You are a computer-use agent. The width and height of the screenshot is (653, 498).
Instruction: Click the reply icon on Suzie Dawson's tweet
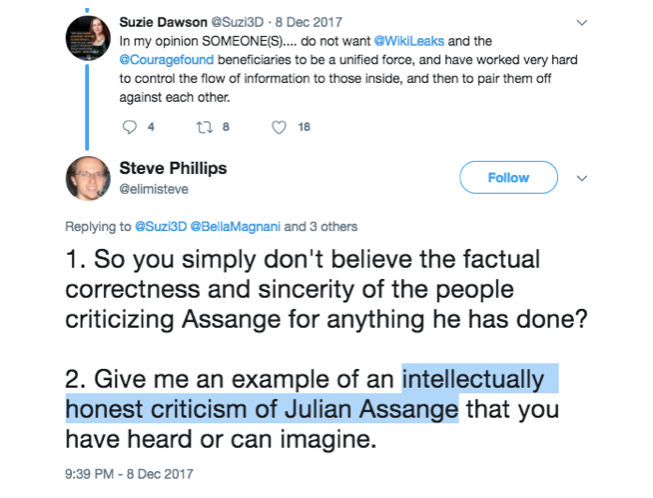pos(130,127)
